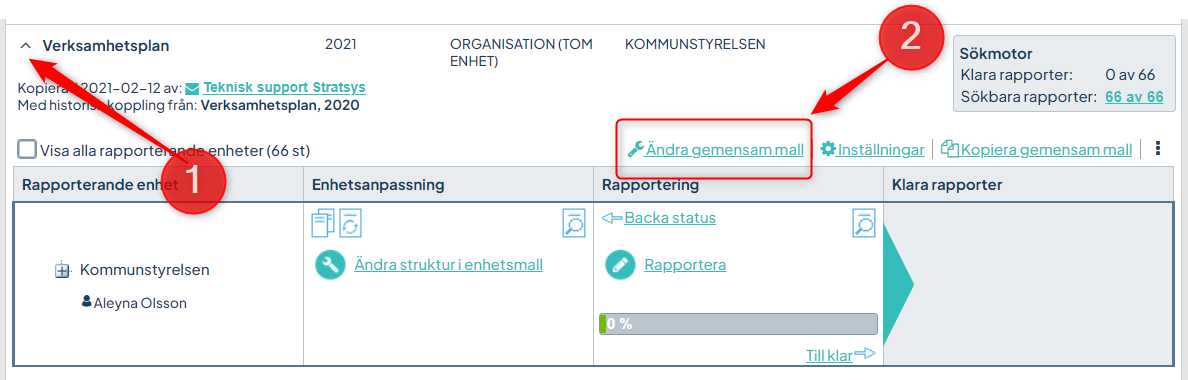Image resolution: width=1188 pixels, height=380 pixels.
Task: Click the refresh document icon under Enhetsanpassning
Action: pyautogui.click(x=350, y=223)
